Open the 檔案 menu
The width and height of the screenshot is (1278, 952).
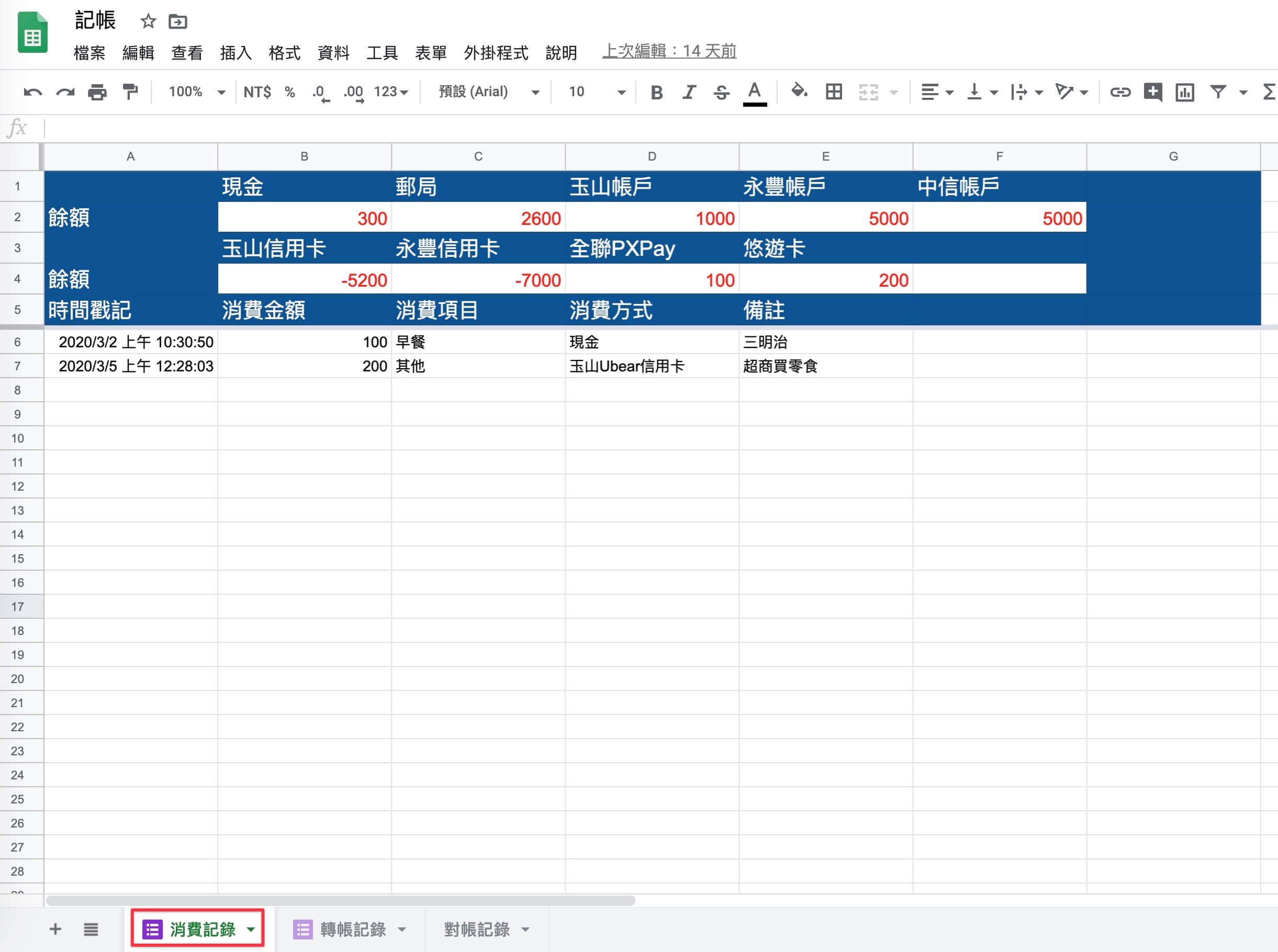pyautogui.click(x=89, y=53)
